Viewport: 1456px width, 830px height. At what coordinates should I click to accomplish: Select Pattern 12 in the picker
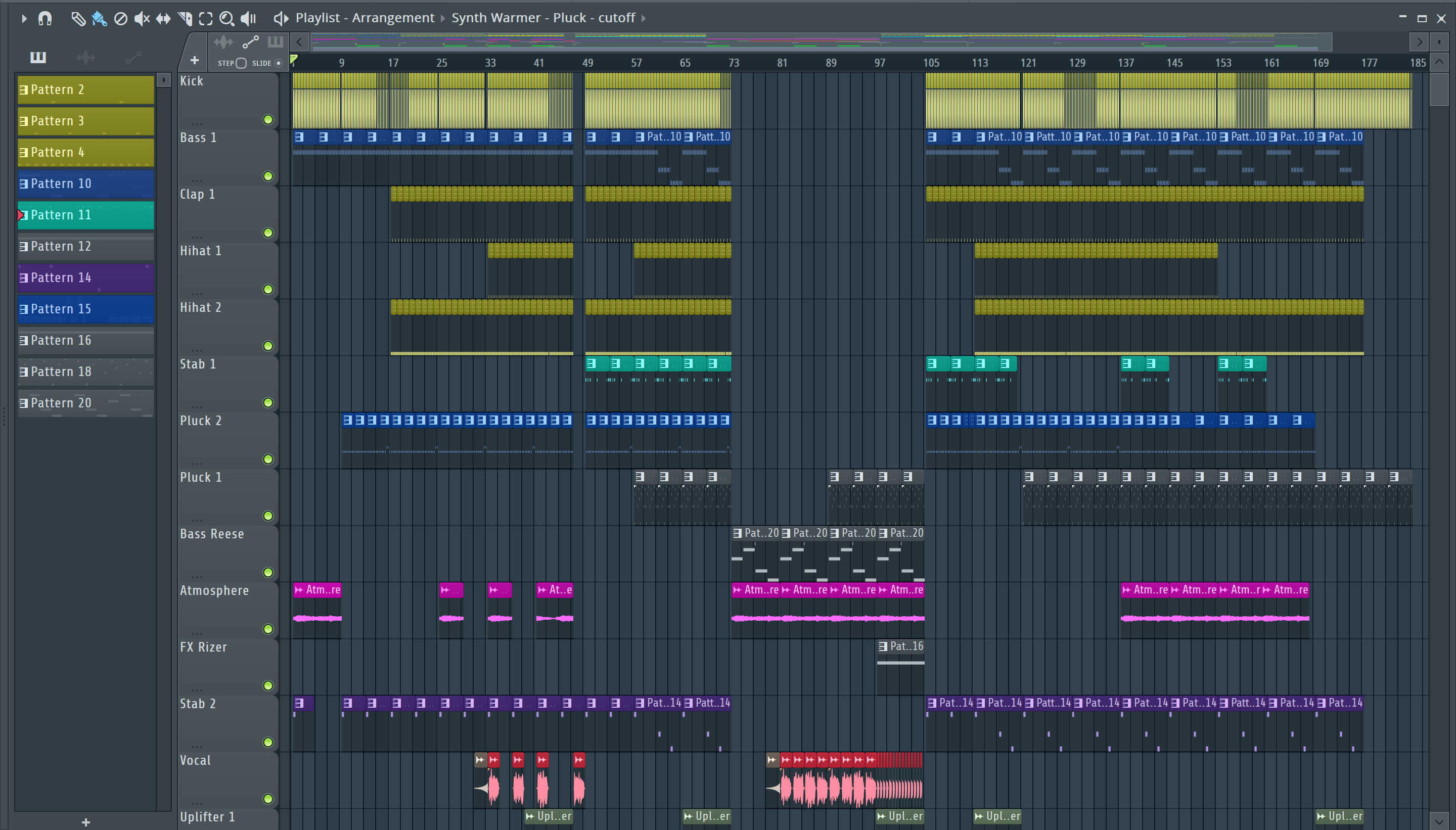[x=86, y=246]
